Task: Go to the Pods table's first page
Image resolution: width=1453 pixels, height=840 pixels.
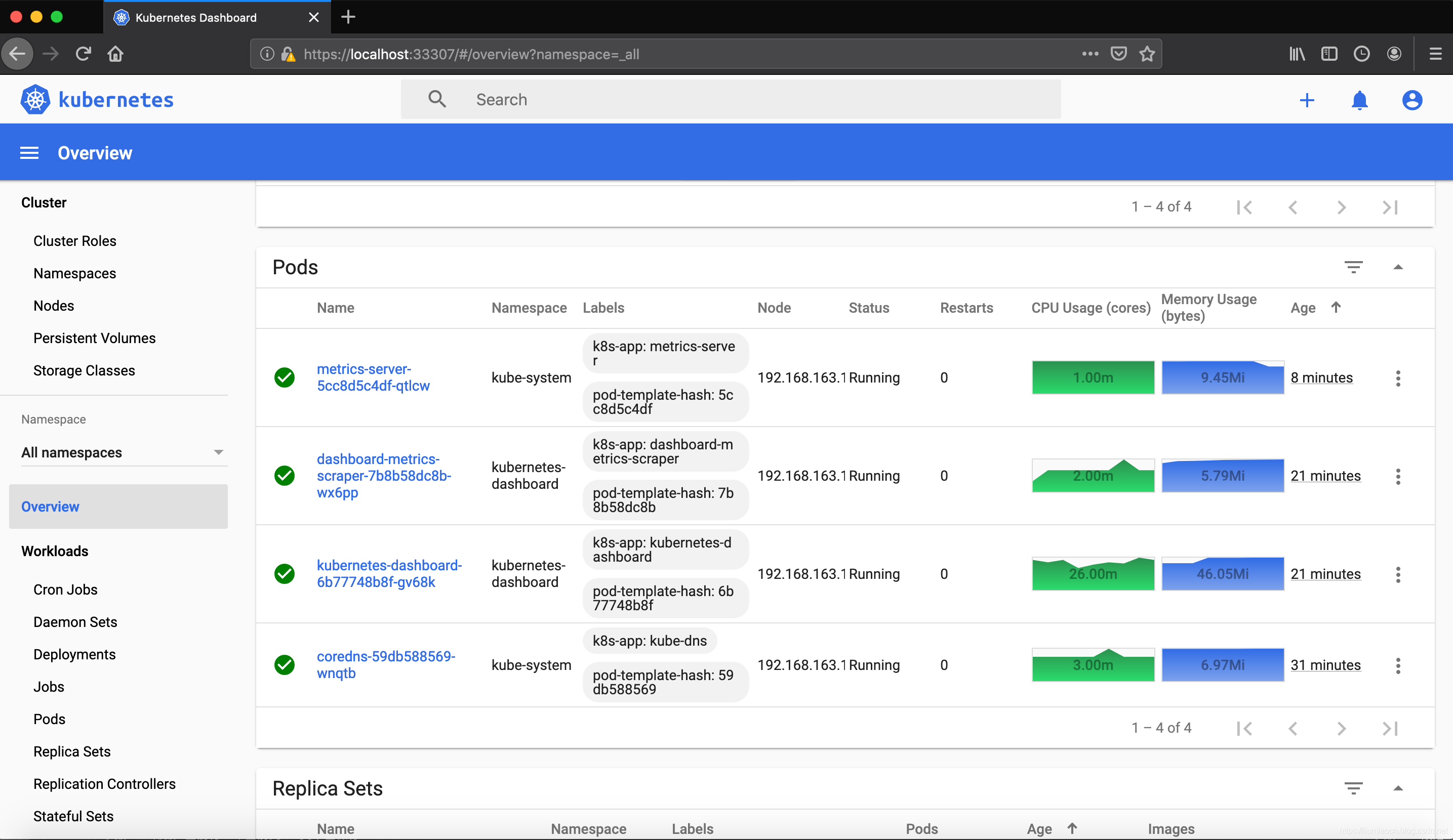Action: point(1244,728)
